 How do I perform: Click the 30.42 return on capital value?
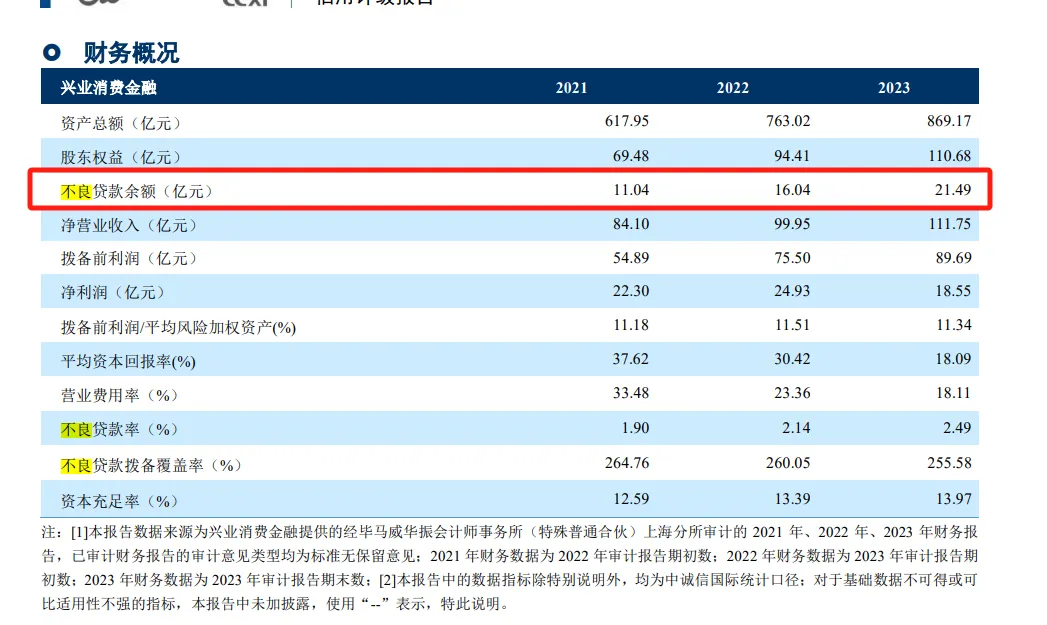(792, 359)
